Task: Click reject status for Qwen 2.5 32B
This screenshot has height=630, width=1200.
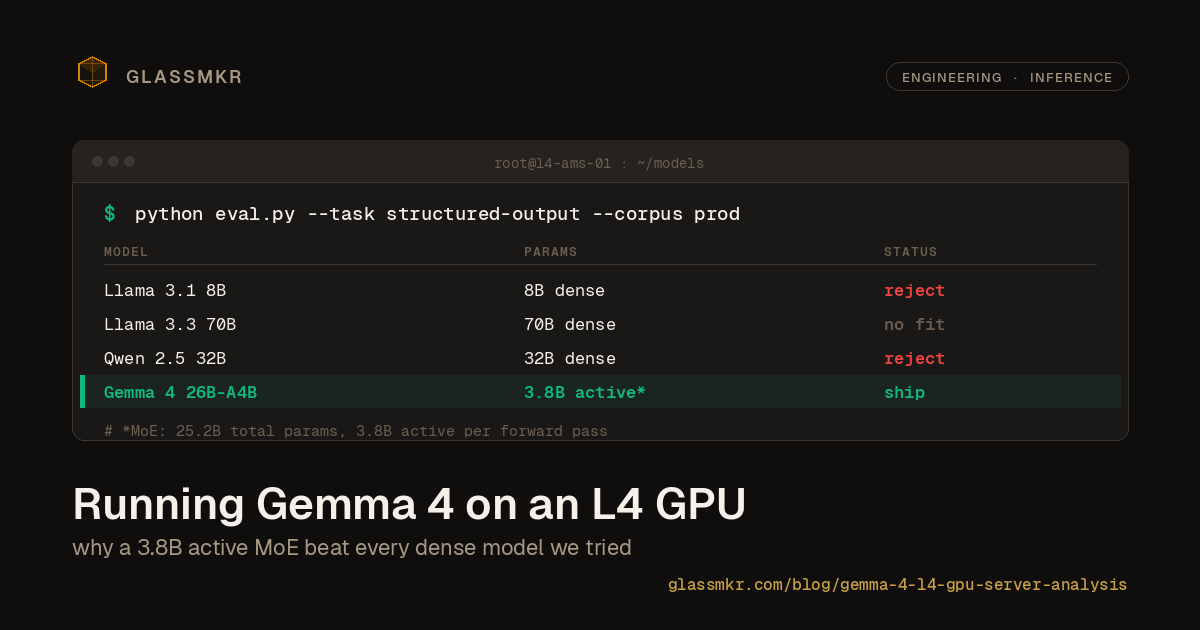Action: (914, 359)
